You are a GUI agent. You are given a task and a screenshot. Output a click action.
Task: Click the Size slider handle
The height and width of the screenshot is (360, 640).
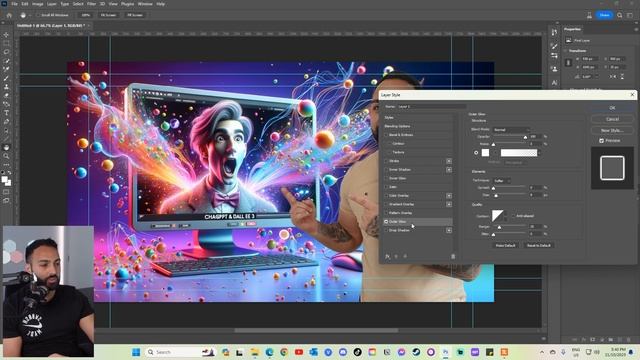pyautogui.click(x=496, y=196)
